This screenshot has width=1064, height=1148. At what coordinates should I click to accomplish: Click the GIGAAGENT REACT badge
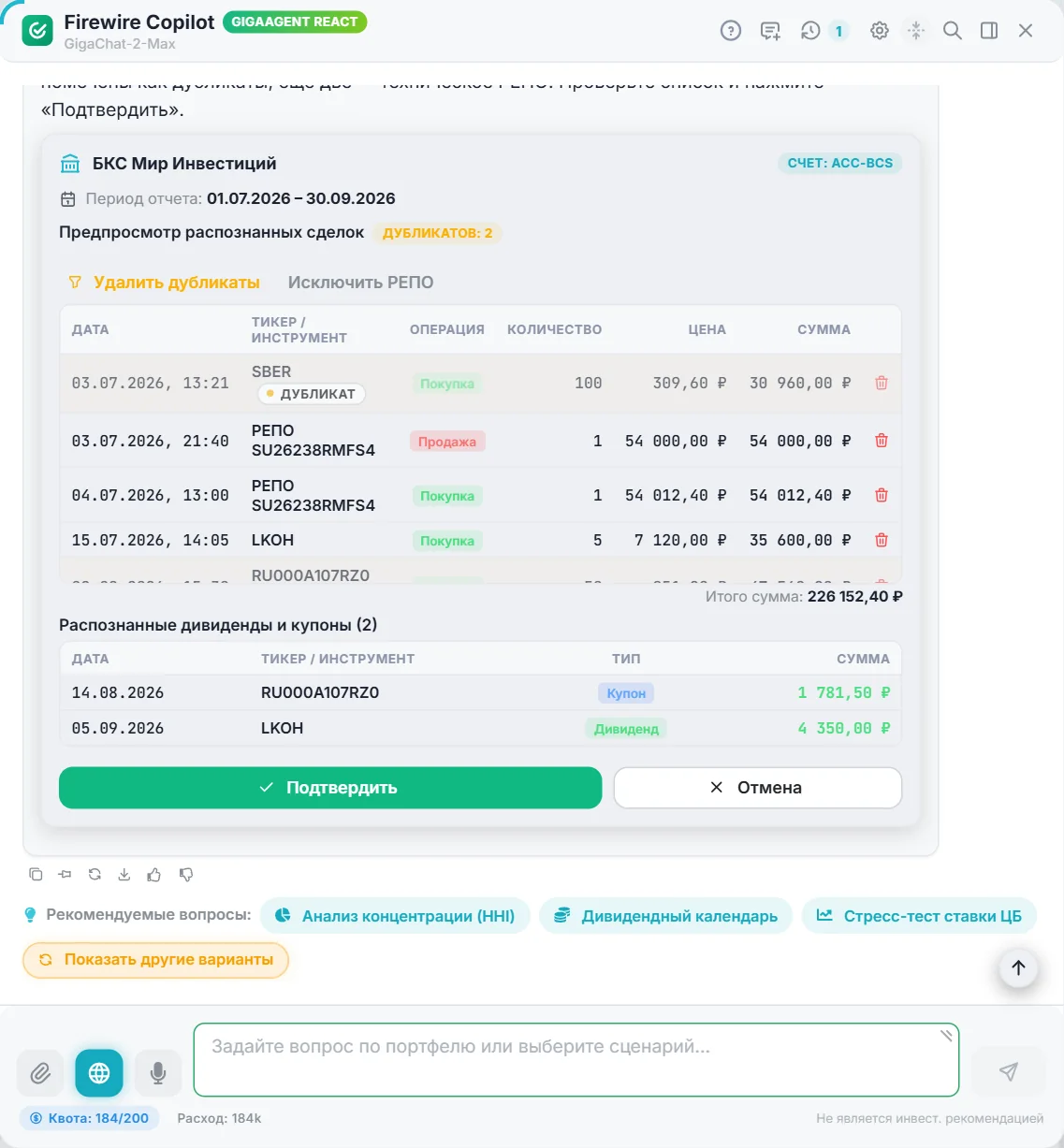pyautogui.click(x=295, y=22)
